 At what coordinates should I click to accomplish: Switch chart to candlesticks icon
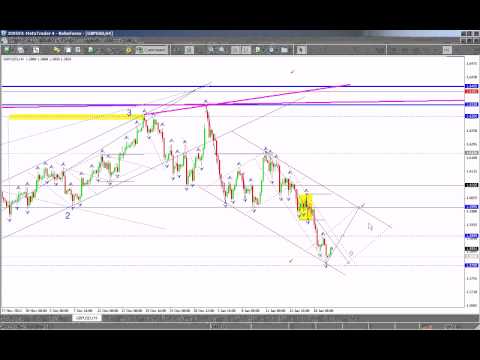[x=189, y=50]
